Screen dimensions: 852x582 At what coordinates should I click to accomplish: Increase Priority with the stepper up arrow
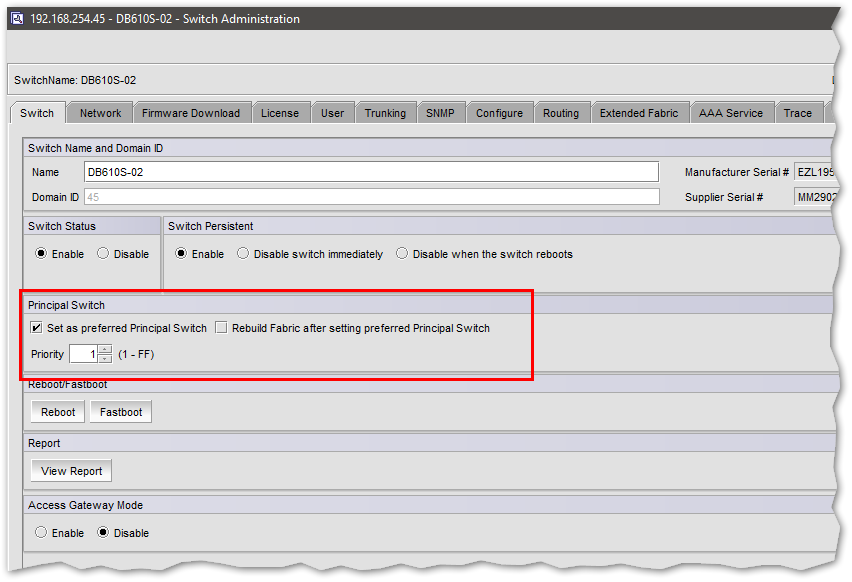tap(105, 349)
